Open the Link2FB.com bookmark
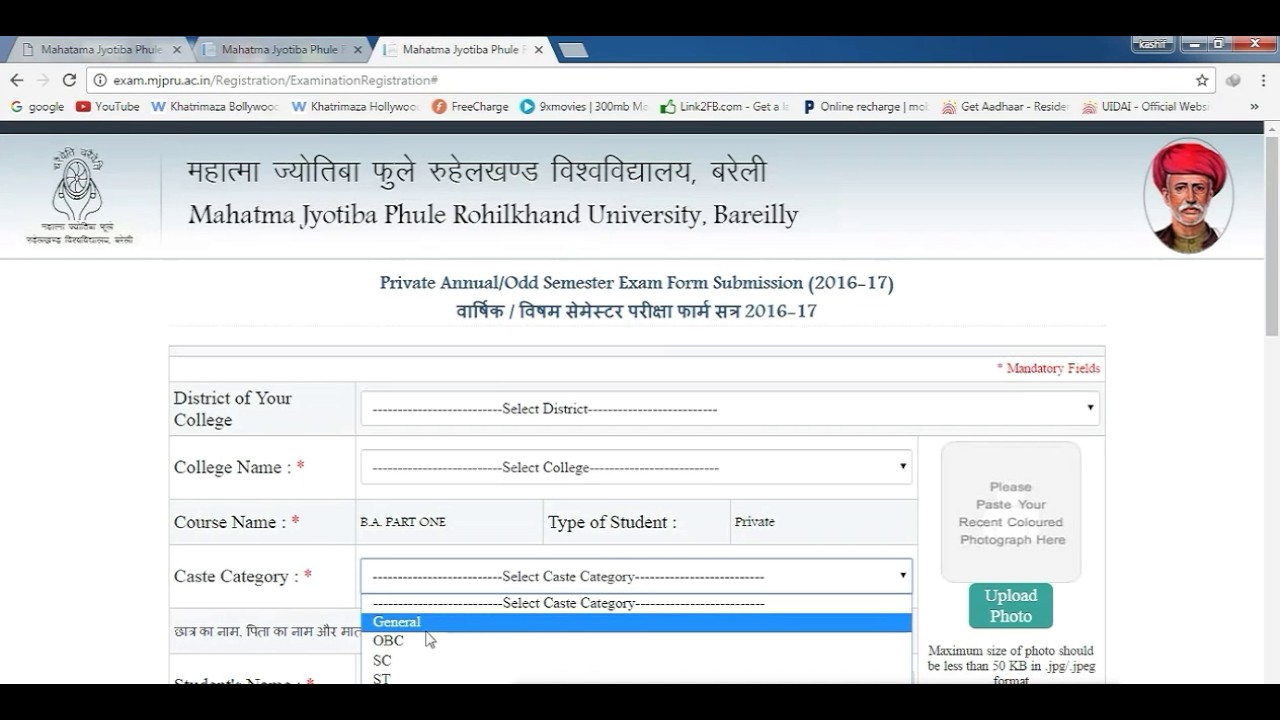The image size is (1280, 720). tap(725, 106)
